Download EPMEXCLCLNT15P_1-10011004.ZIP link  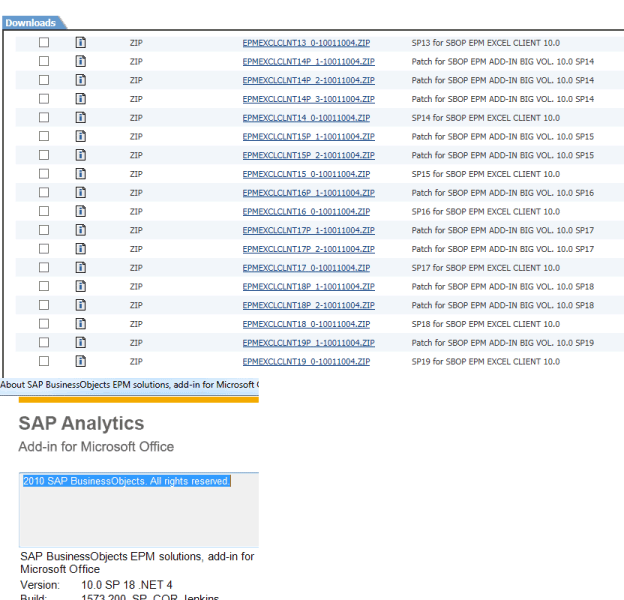click(308, 136)
